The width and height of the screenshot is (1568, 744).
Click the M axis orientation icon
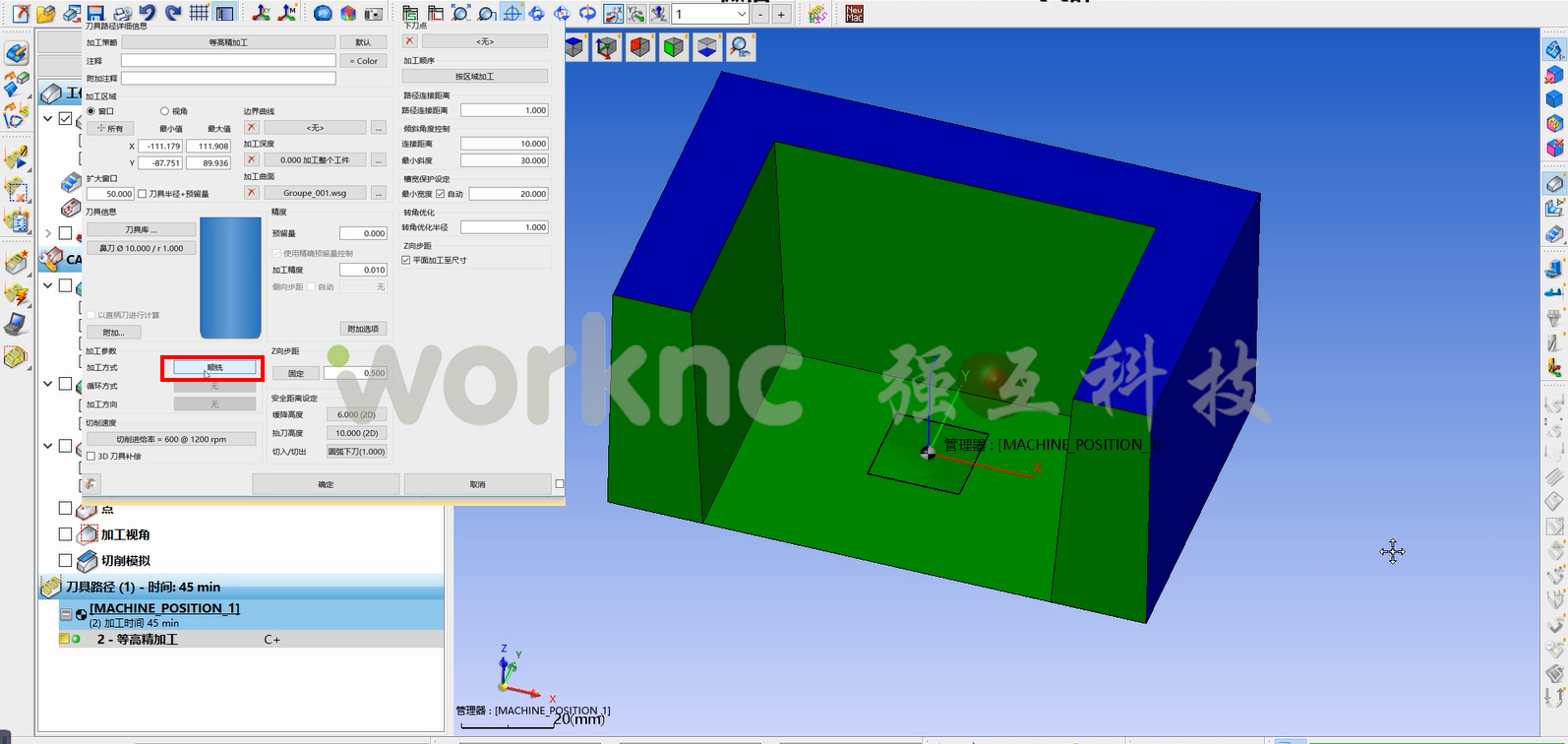pos(287,13)
